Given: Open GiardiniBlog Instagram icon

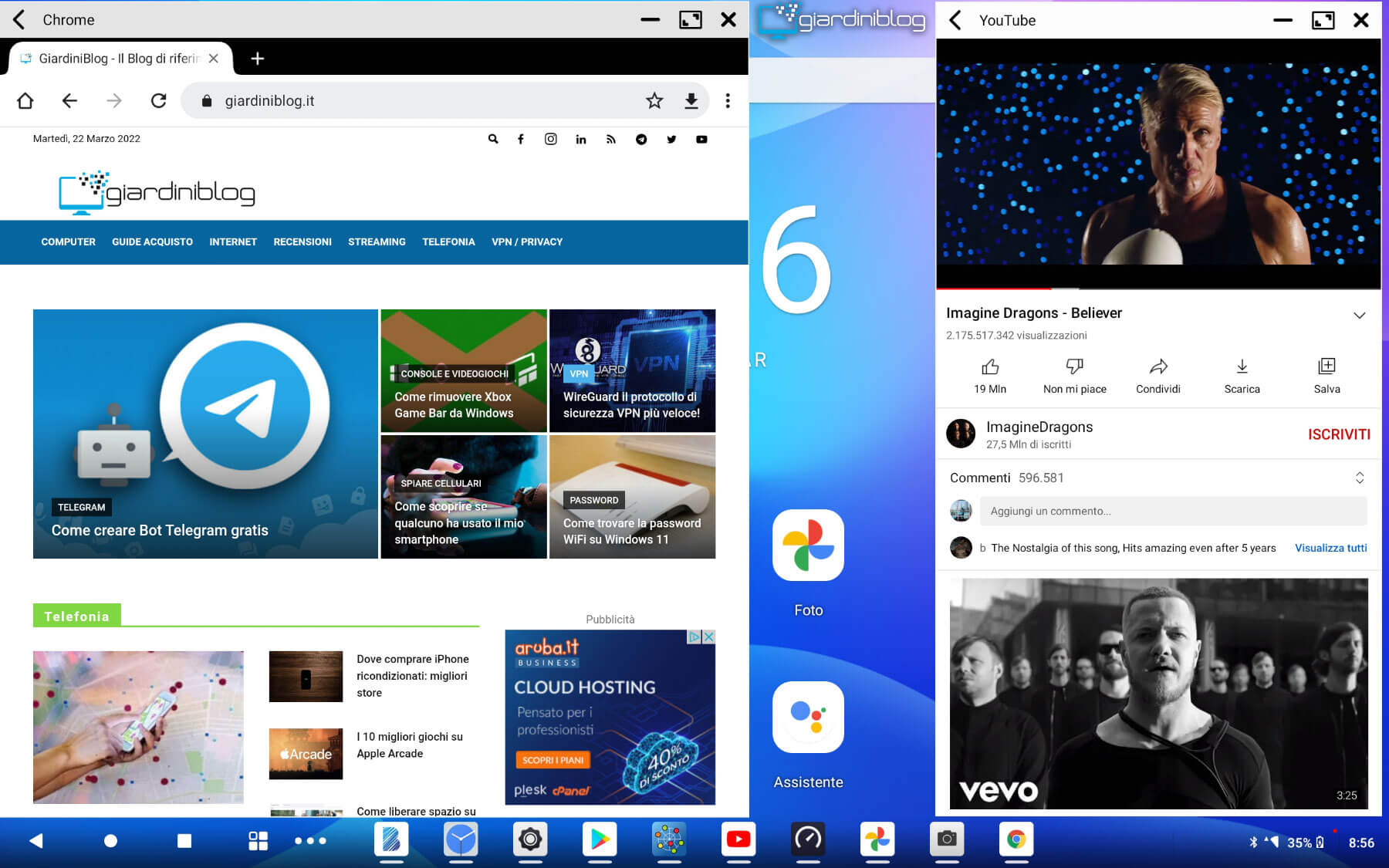Looking at the screenshot, I should (551, 140).
